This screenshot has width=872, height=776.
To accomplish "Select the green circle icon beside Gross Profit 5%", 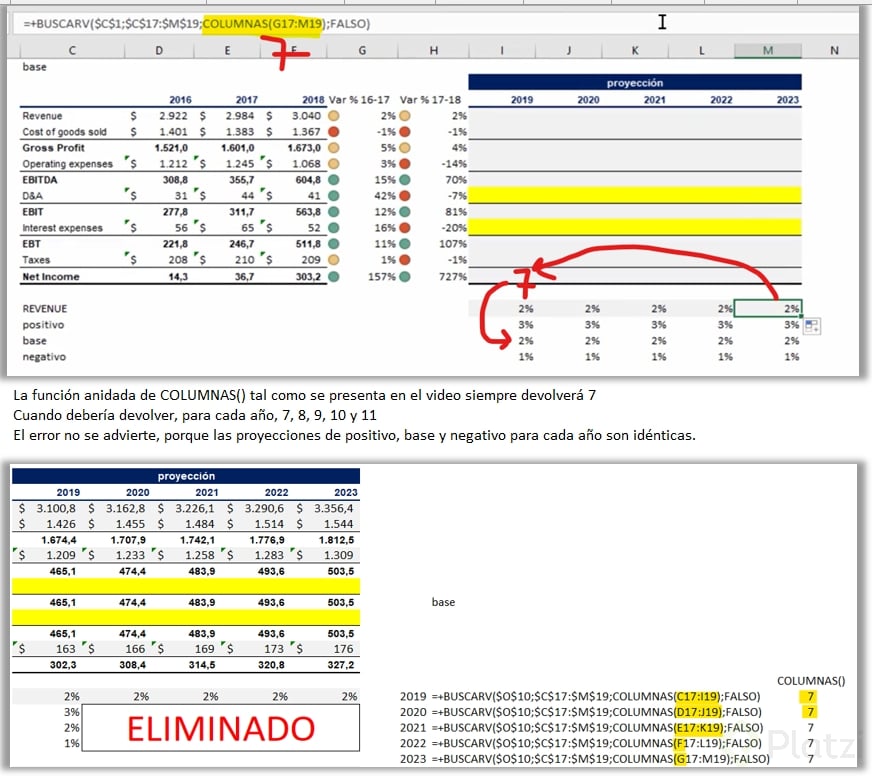I will (x=405, y=147).
